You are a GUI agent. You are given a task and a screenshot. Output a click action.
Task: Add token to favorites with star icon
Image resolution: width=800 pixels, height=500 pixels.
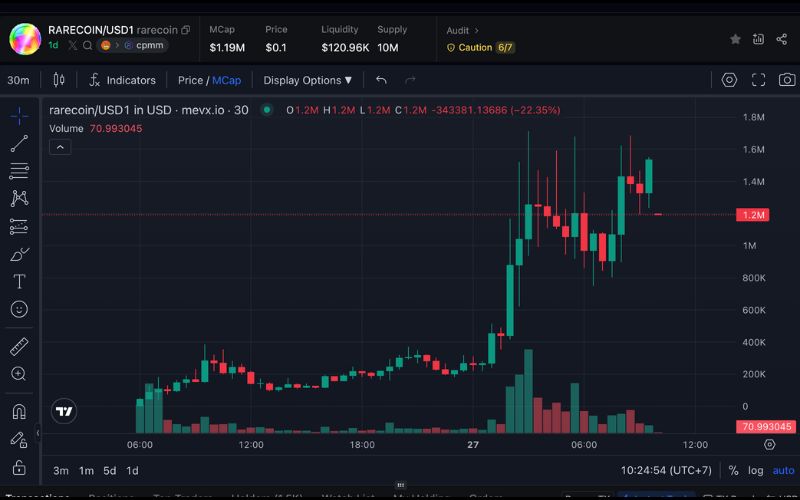(736, 39)
